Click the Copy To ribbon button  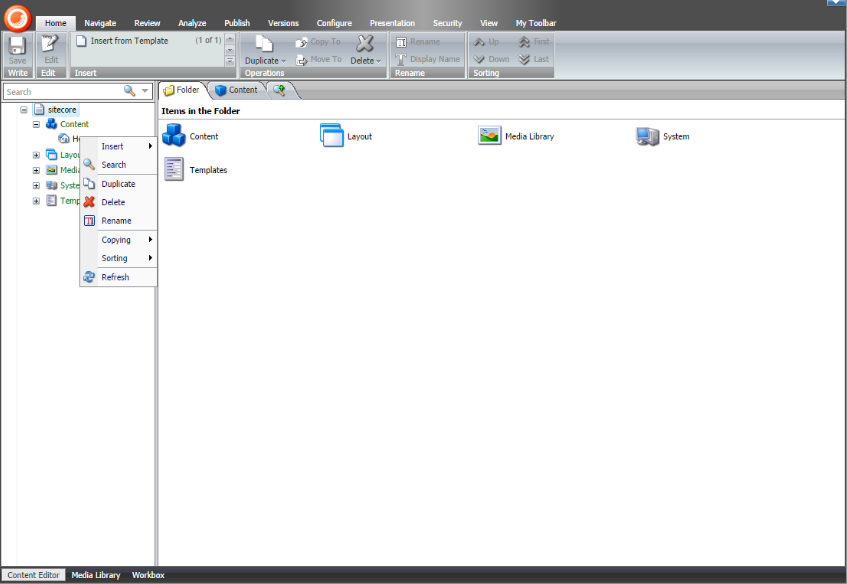pyautogui.click(x=318, y=42)
